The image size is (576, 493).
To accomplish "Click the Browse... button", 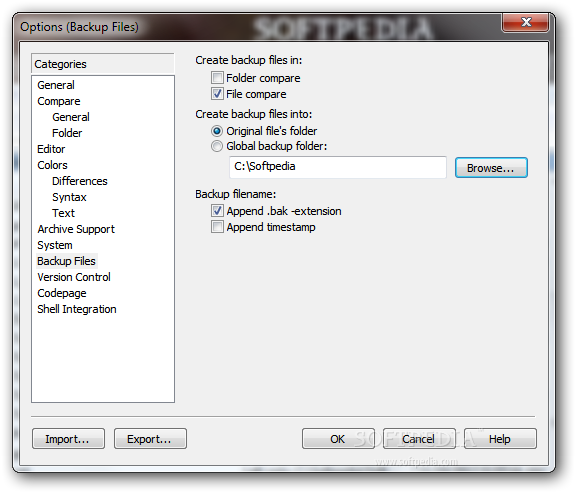I will [491, 168].
